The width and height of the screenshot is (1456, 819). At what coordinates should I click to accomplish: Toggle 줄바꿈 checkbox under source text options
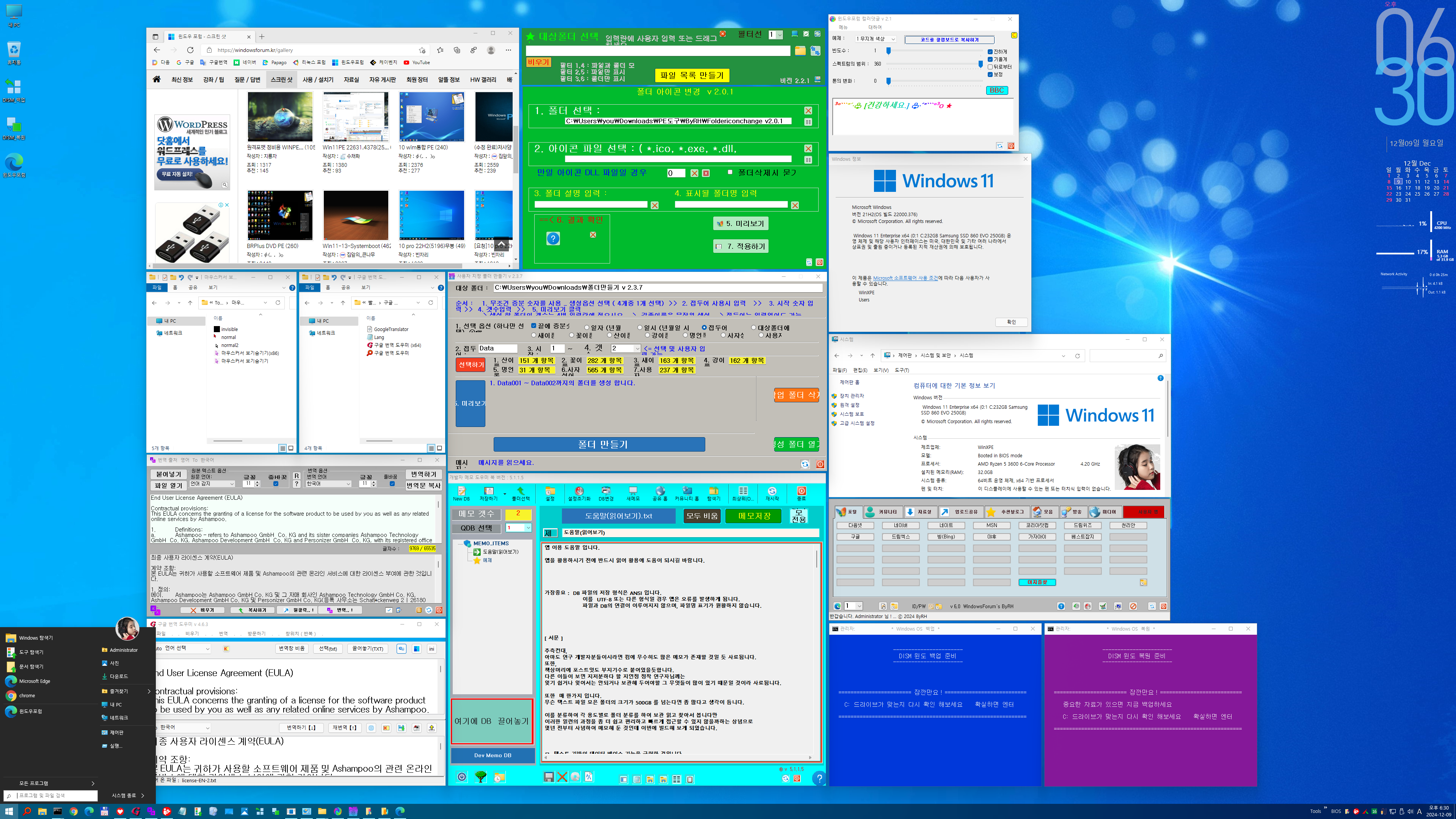tap(275, 484)
